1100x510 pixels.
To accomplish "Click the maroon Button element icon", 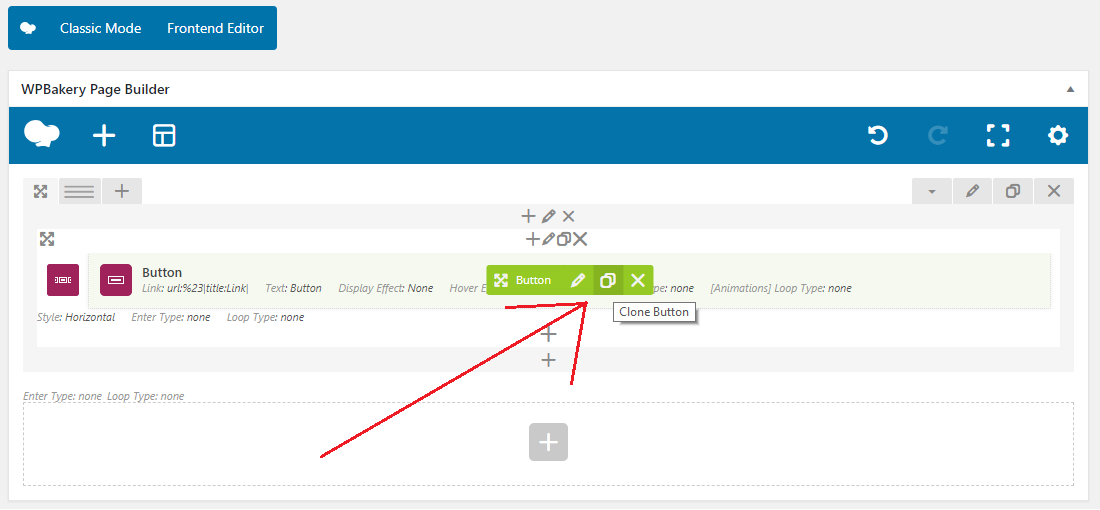I will coord(116,280).
